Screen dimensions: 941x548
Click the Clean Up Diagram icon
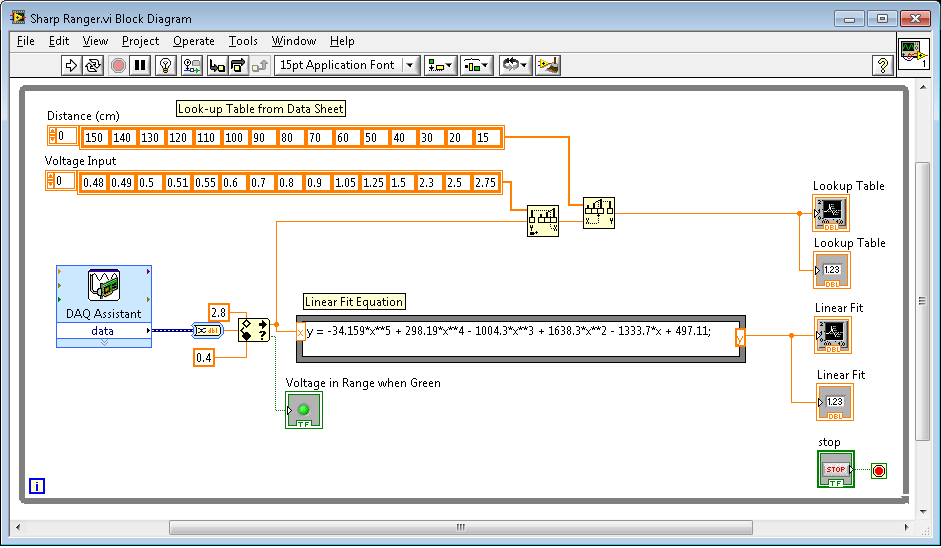tap(547, 65)
